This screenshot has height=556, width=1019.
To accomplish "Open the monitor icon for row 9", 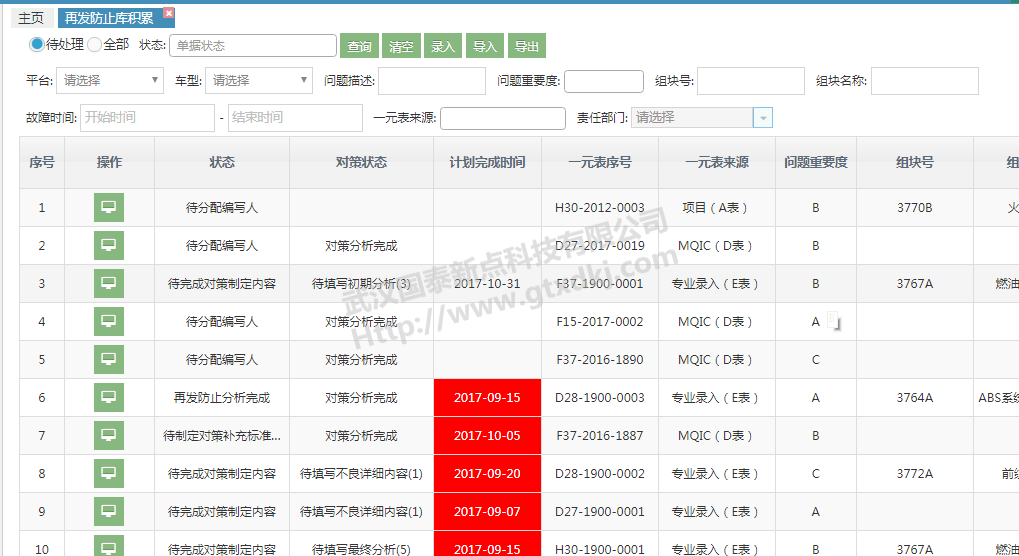I will pyautogui.click(x=109, y=512).
